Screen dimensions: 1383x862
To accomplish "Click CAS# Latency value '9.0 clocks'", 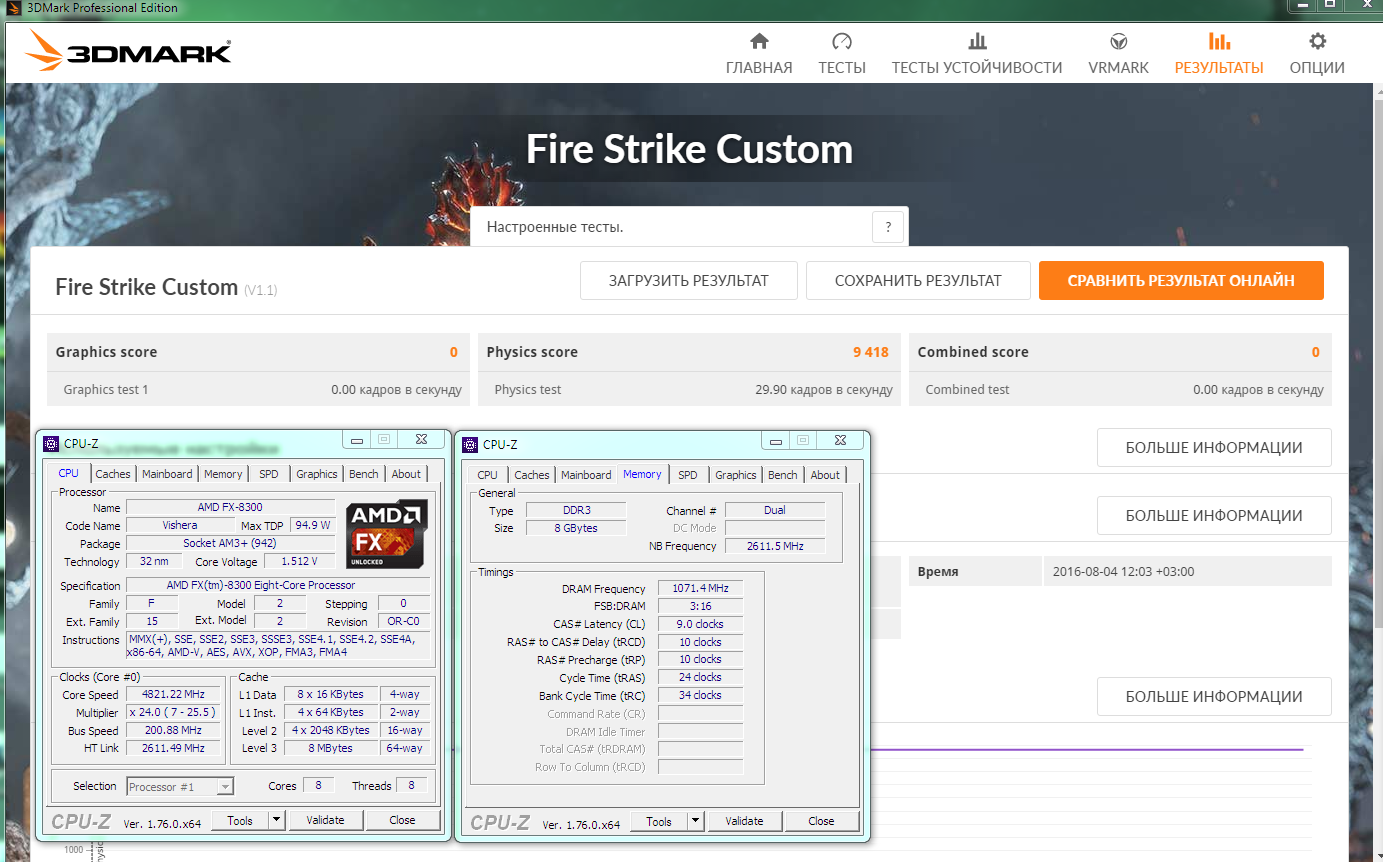I will click(700, 624).
